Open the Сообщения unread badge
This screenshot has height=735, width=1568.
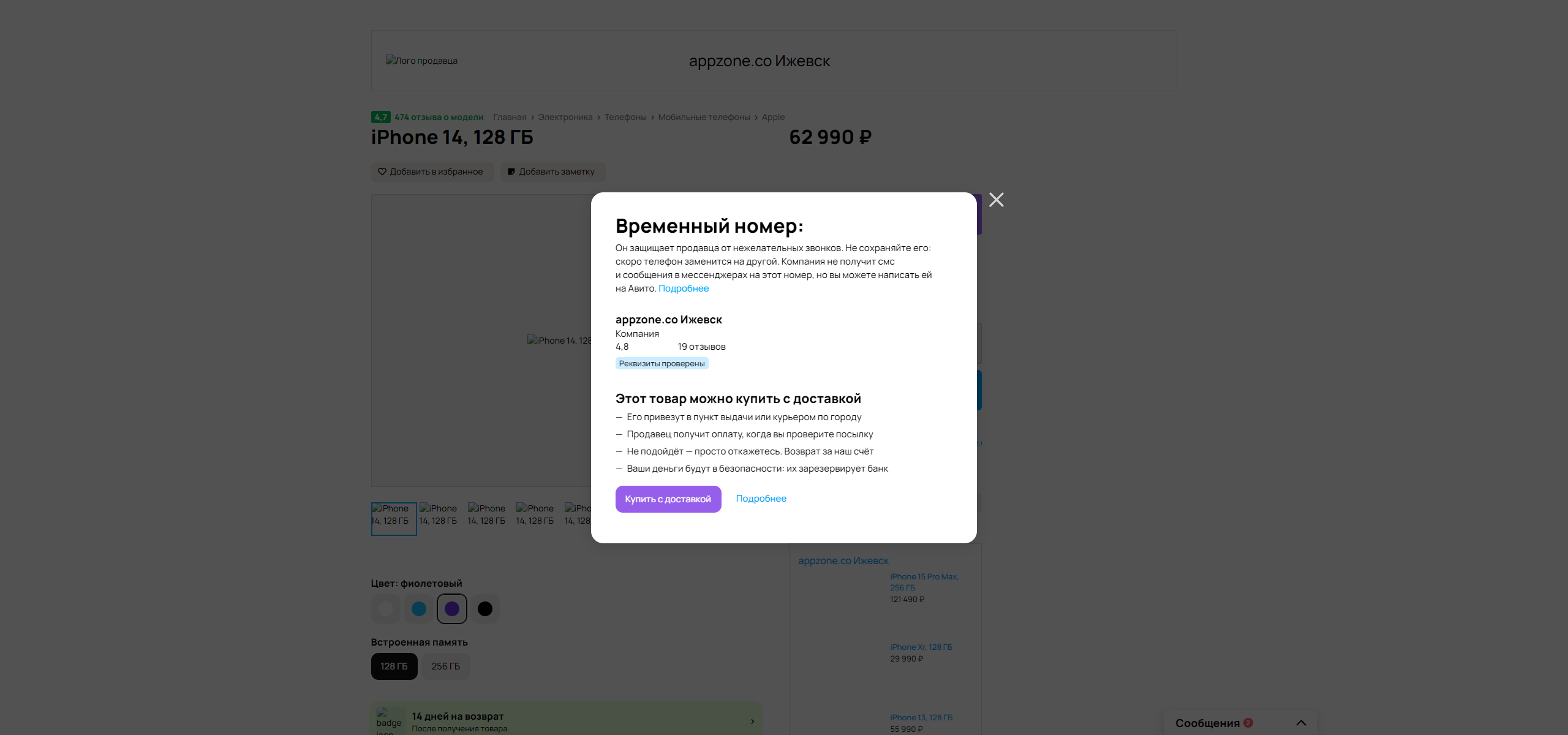tap(1248, 723)
